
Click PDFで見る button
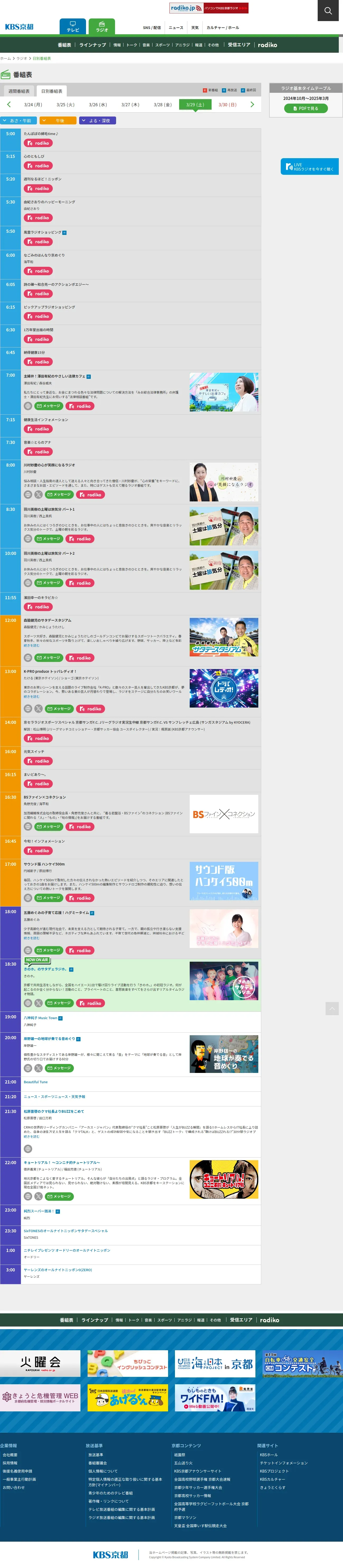coord(306,108)
